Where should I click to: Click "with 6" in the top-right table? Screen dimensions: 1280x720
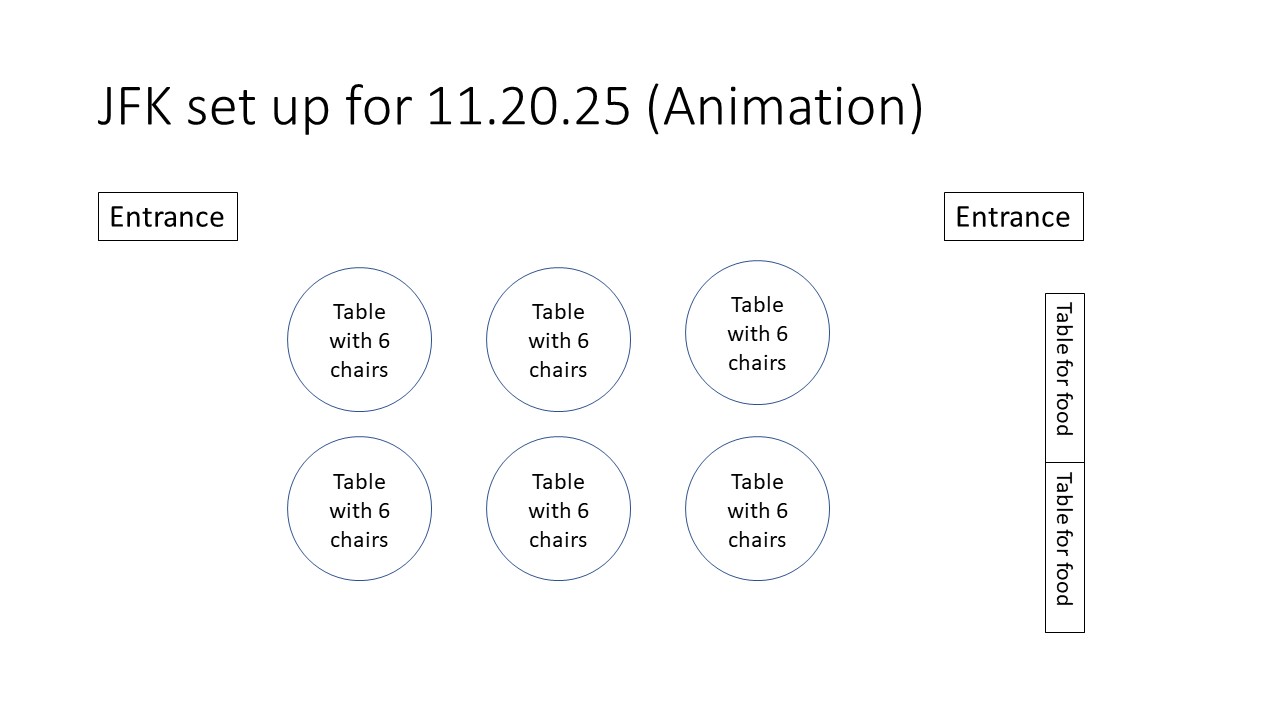pos(757,333)
